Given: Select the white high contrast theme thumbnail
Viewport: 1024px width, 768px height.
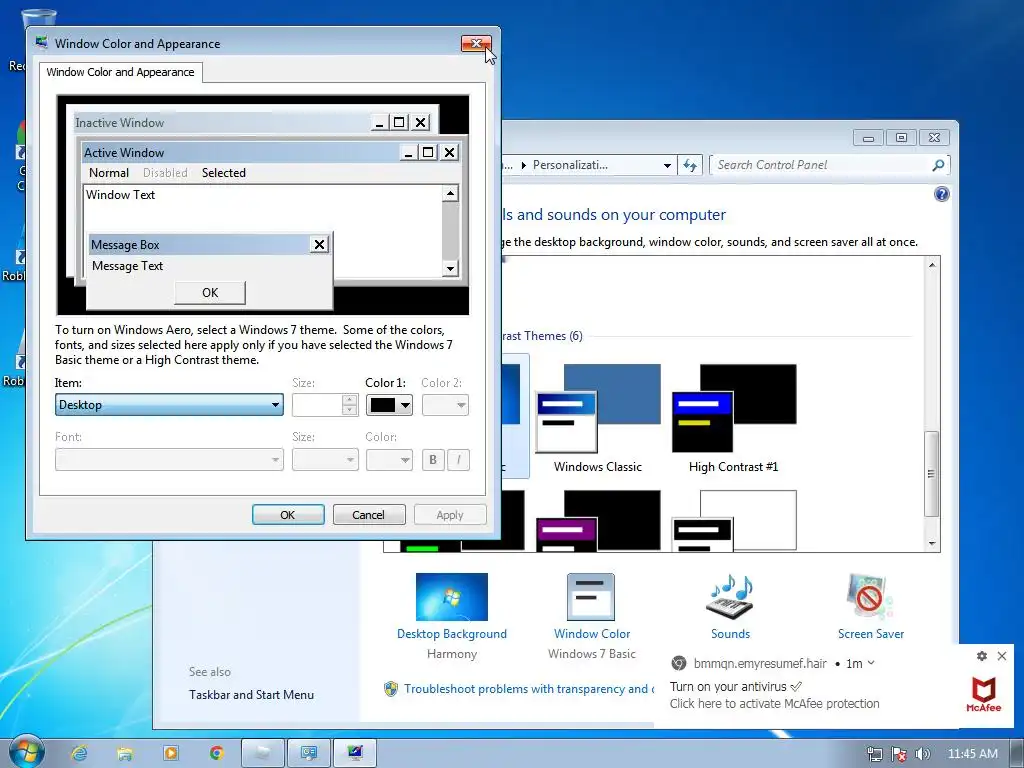Looking at the screenshot, I should 734,520.
